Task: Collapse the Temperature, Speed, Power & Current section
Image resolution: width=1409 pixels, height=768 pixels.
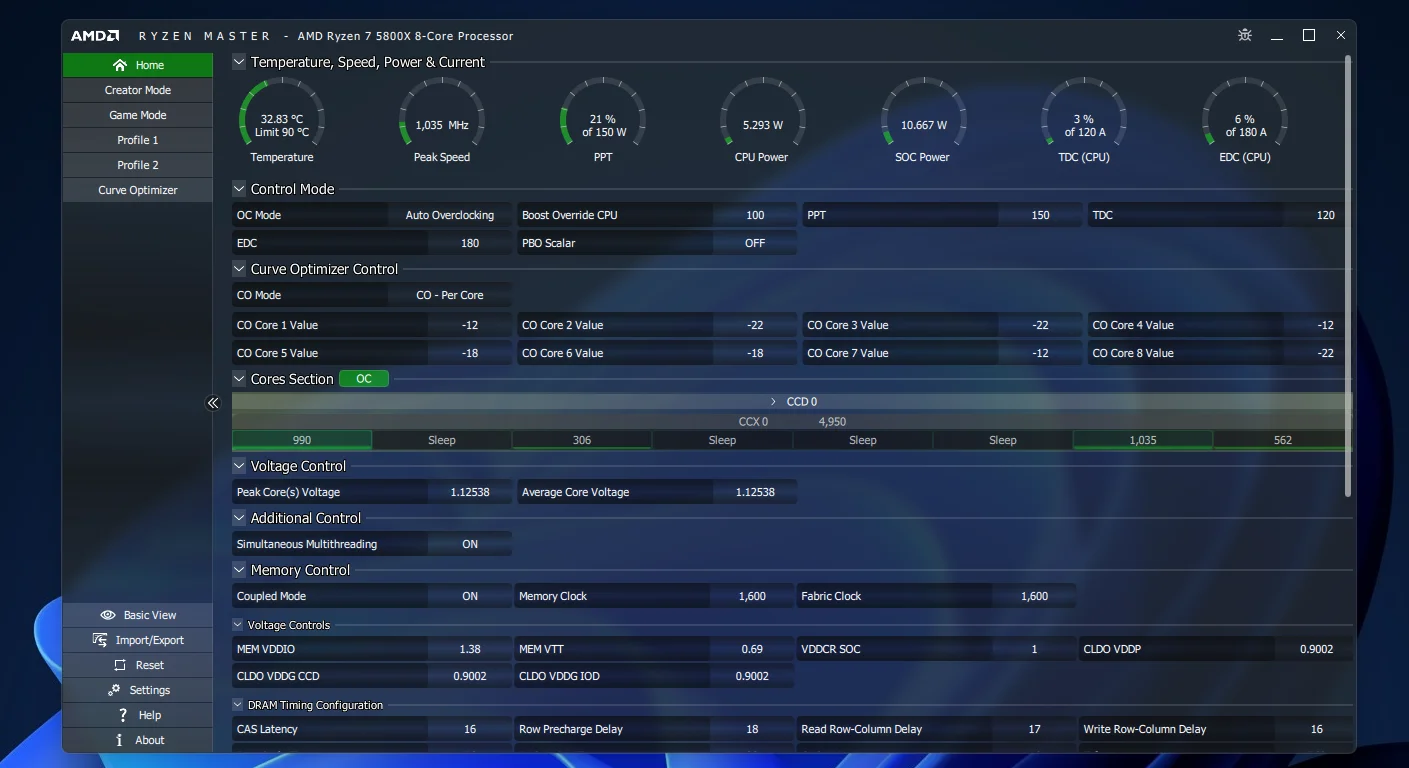Action: [x=239, y=62]
